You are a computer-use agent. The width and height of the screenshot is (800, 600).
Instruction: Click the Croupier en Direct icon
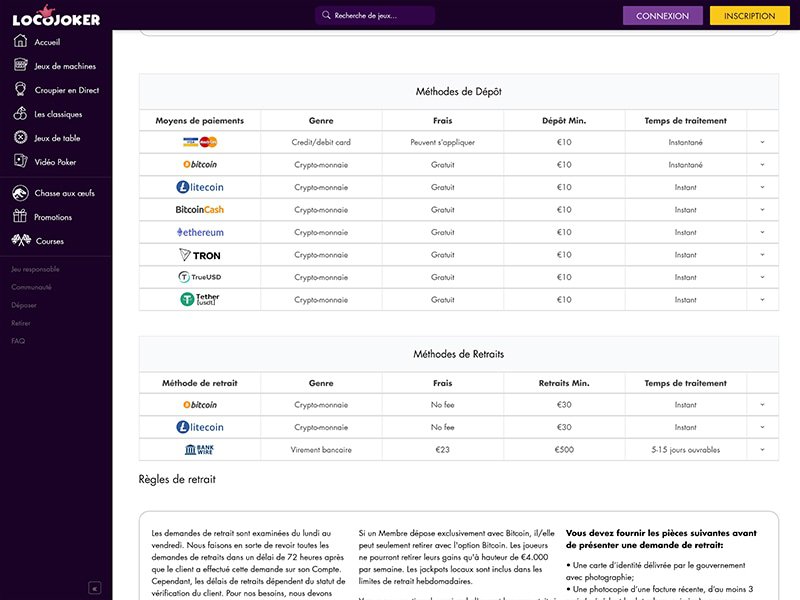[x=20, y=89]
